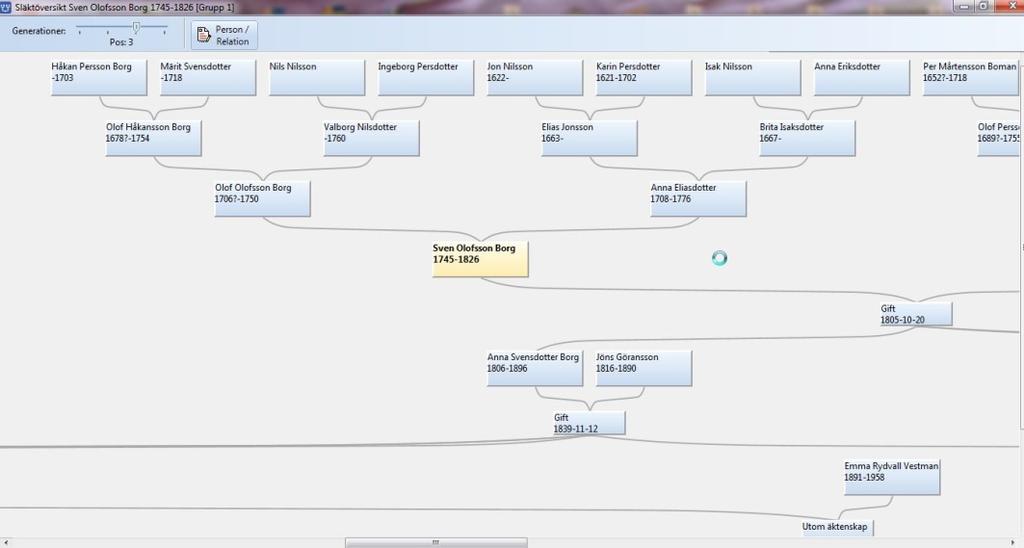Select Jöns Göransson 1816-1890 box
The image size is (1024, 548).
[644, 368]
